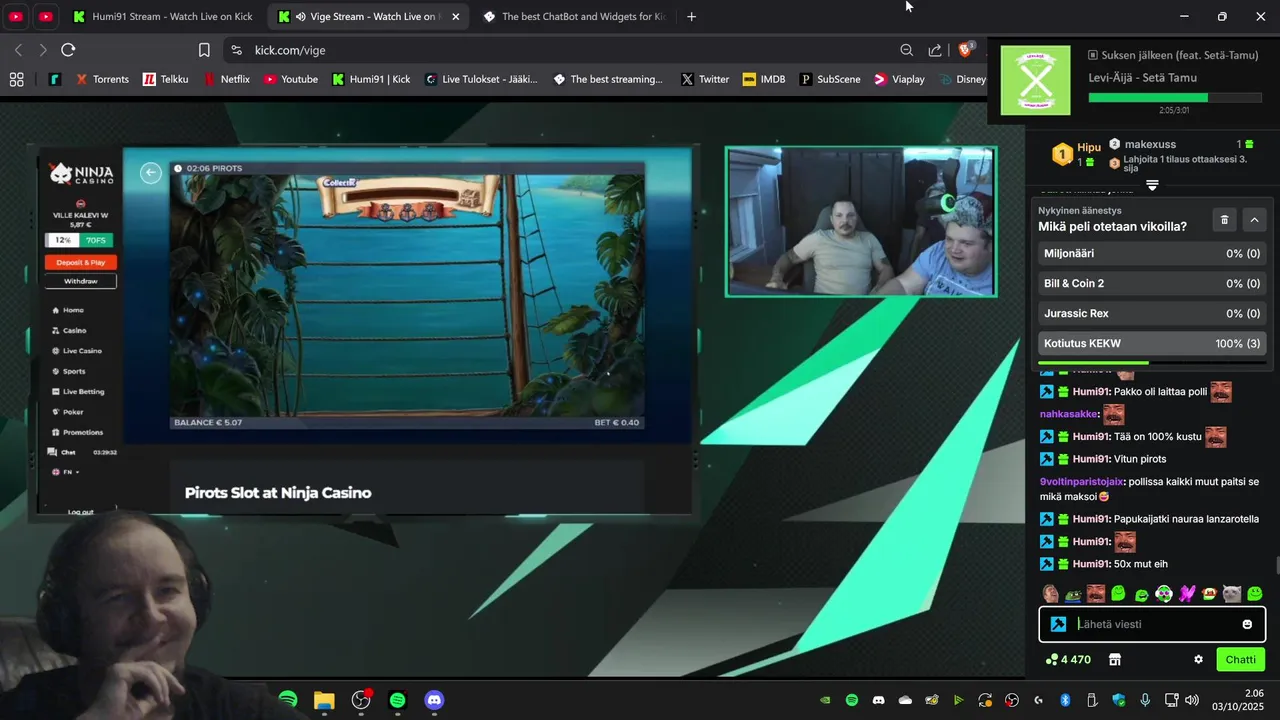Open first pinned YouTube tab
This screenshot has width=1280, height=720.
click(16, 16)
